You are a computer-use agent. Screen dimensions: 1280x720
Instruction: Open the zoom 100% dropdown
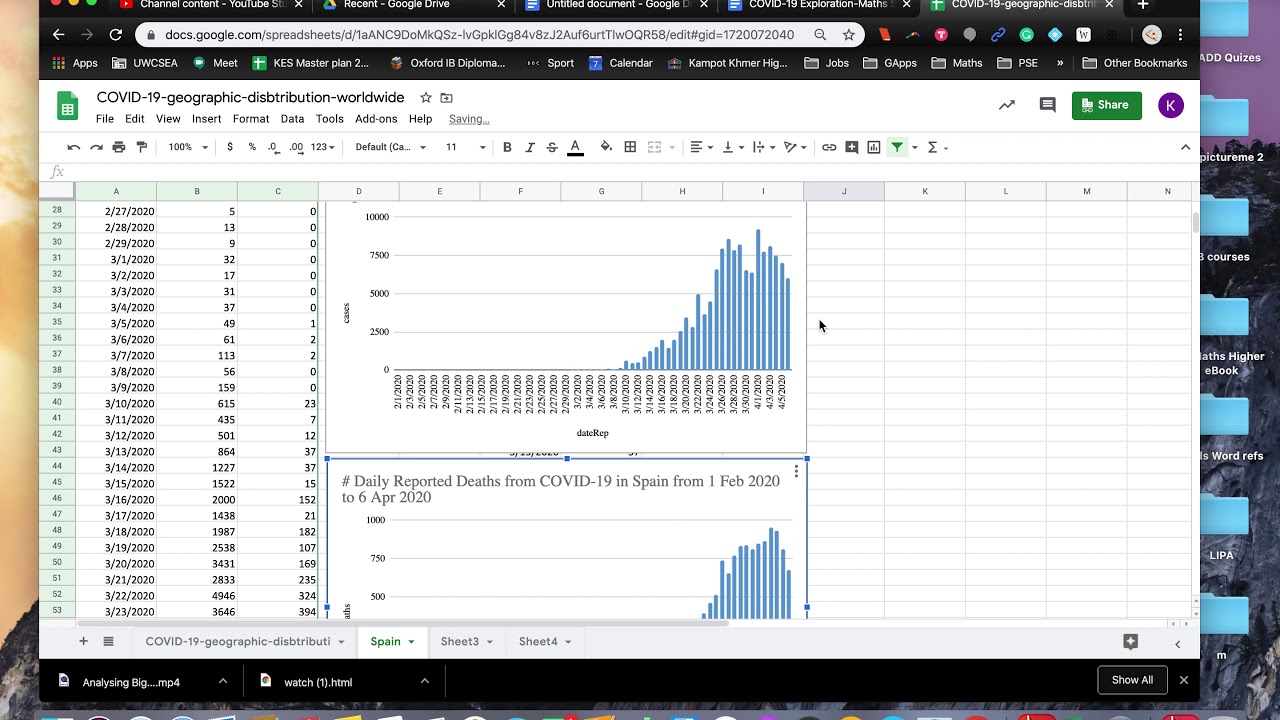[188, 147]
